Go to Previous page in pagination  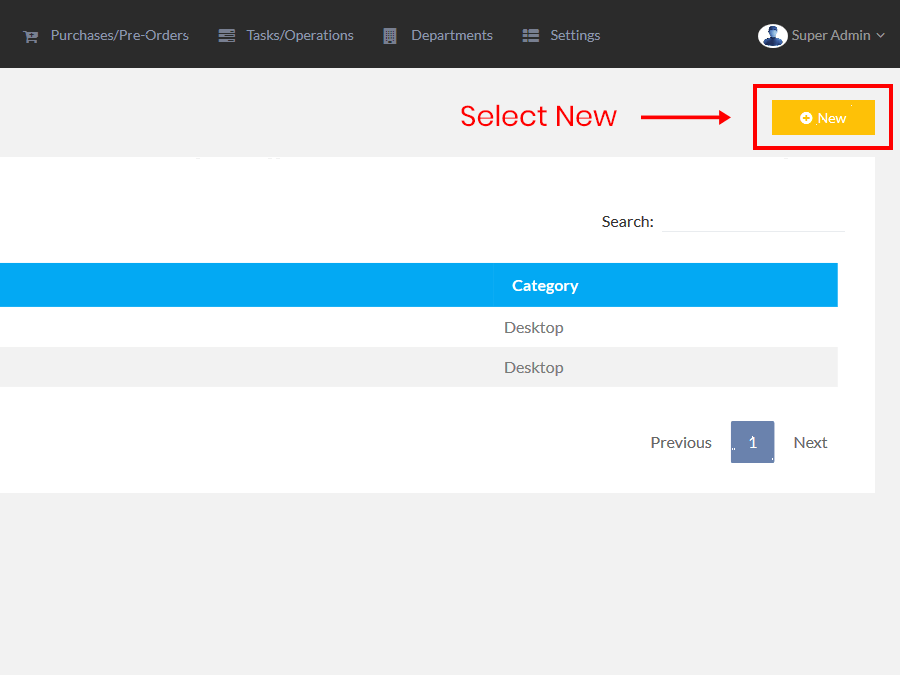point(680,442)
